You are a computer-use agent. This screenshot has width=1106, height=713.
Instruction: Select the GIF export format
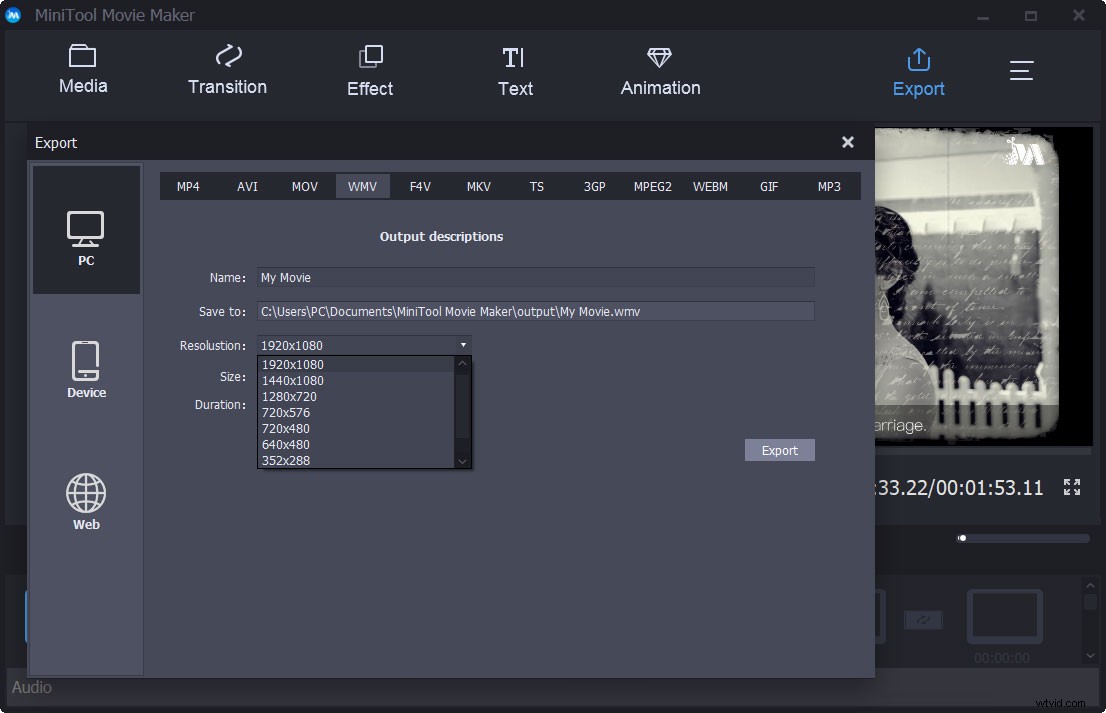click(769, 186)
